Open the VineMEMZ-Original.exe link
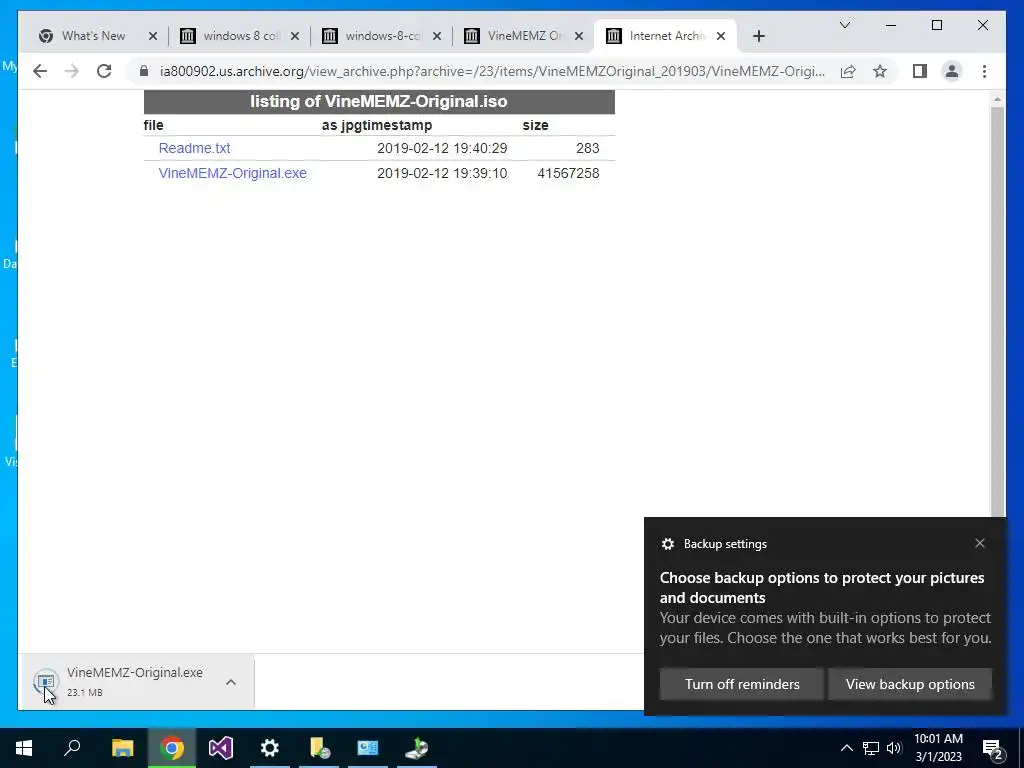Viewport: 1024px width, 768px height. (x=232, y=173)
